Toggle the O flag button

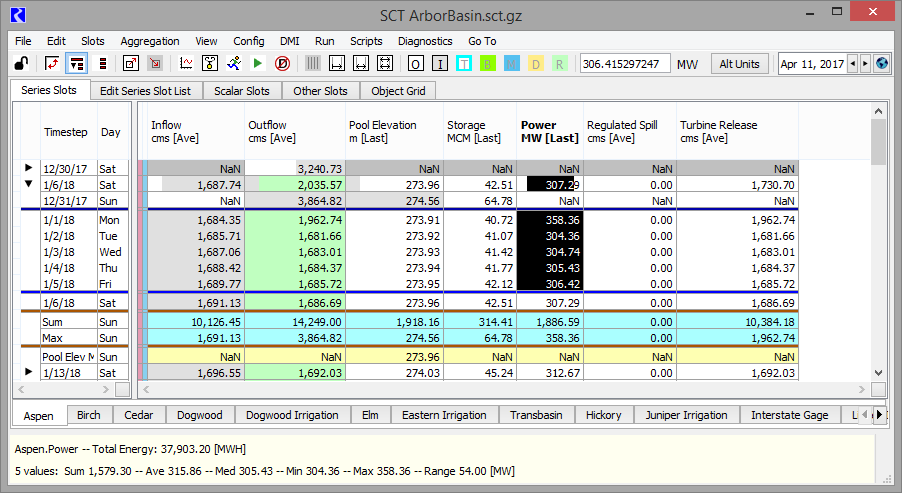pyautogui.click(x=415, y=64)
